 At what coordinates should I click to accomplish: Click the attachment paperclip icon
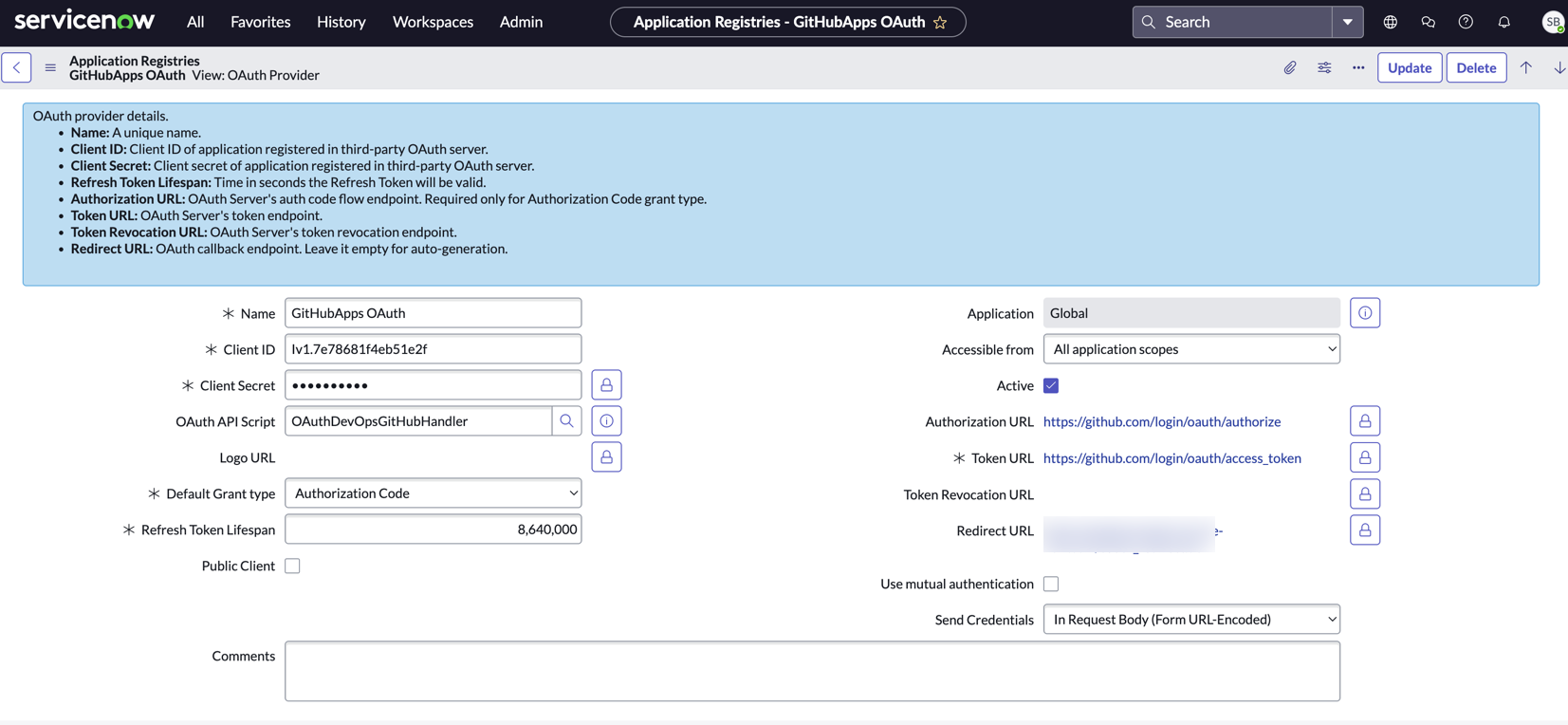coord(1290,67)
